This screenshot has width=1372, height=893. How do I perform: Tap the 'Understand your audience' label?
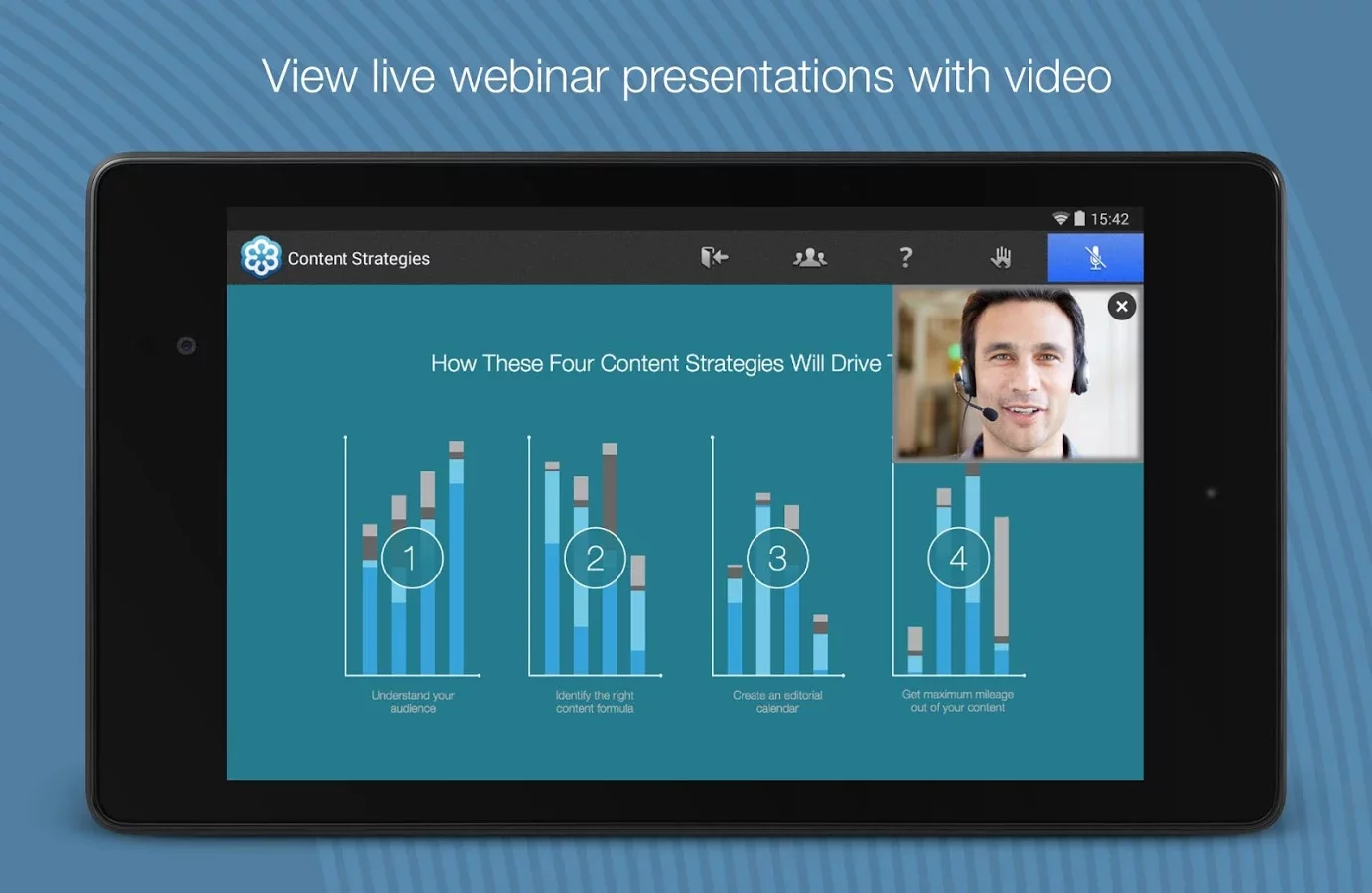413,702
